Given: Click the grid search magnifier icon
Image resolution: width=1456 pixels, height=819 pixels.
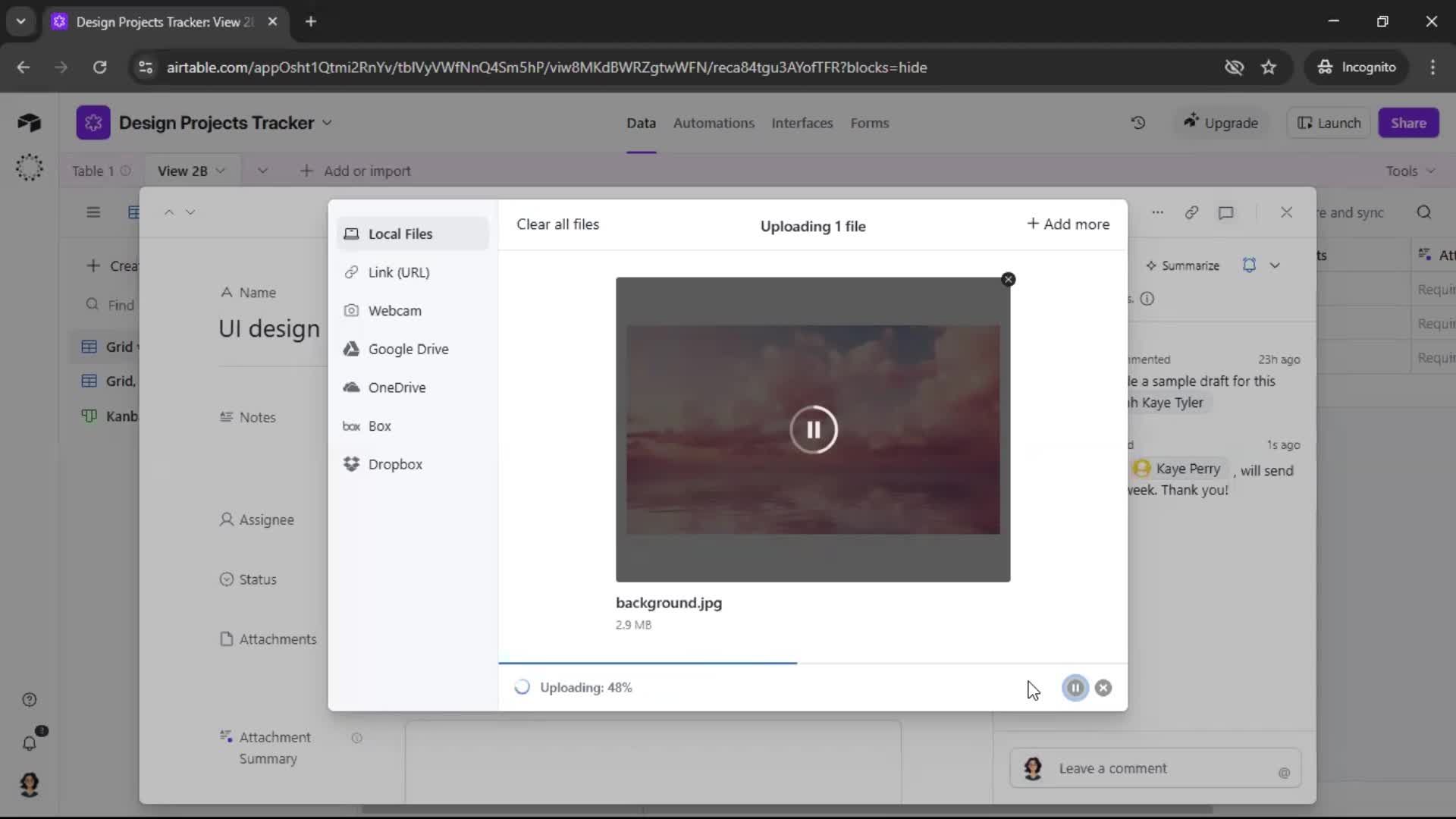Looking at the screenshot, I should click(x=1424, y=213).
